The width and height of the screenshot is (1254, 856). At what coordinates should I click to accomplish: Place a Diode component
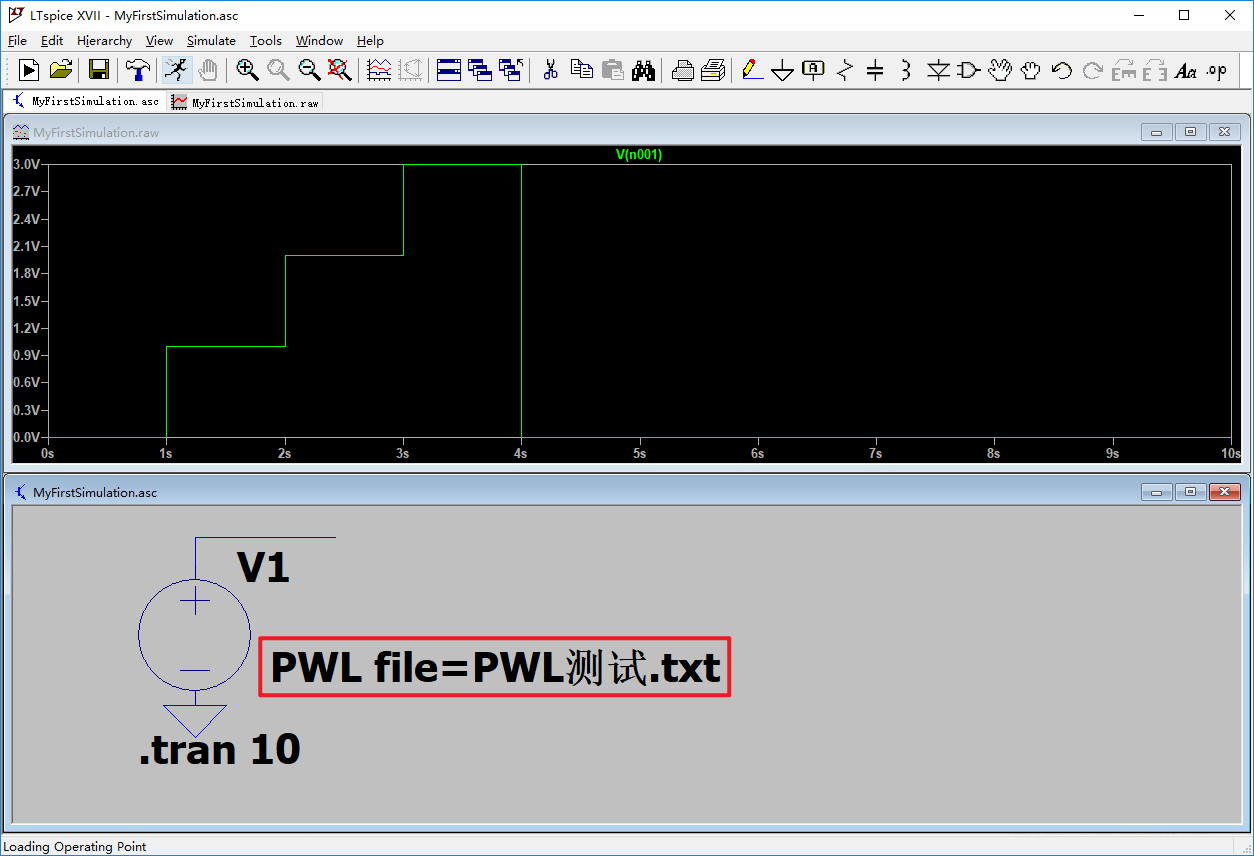[938, 70]
